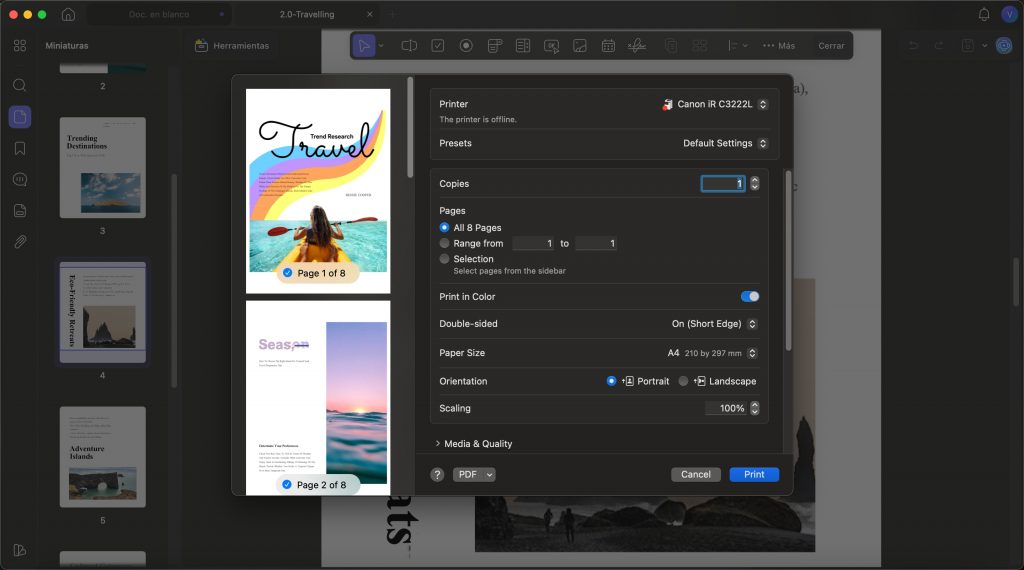Click the Scaling 100% field
The height and width of the screenshot is (570, 1024).
(726, 408)
